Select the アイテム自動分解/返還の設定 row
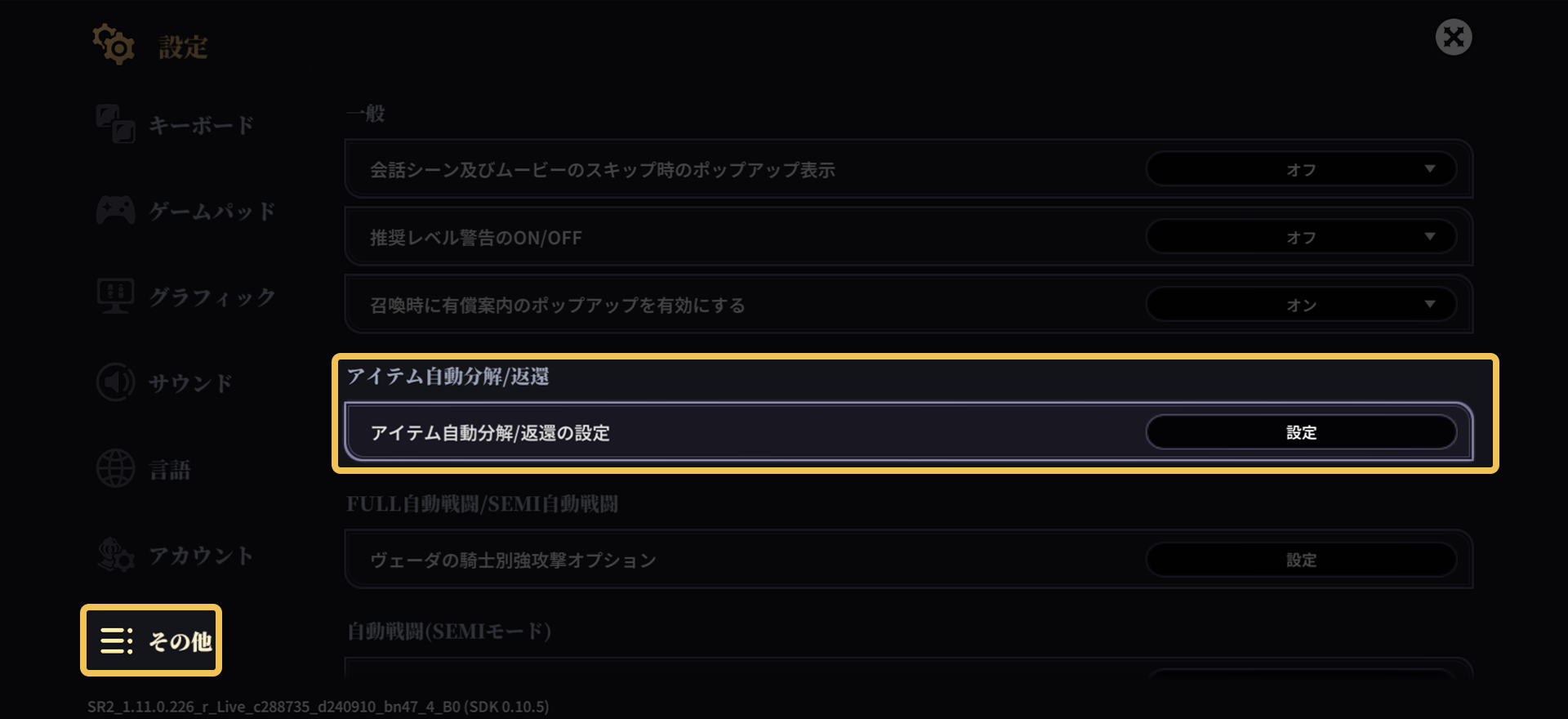The height and width of the screenshot is (719, 1568). (x=908, y=431)
